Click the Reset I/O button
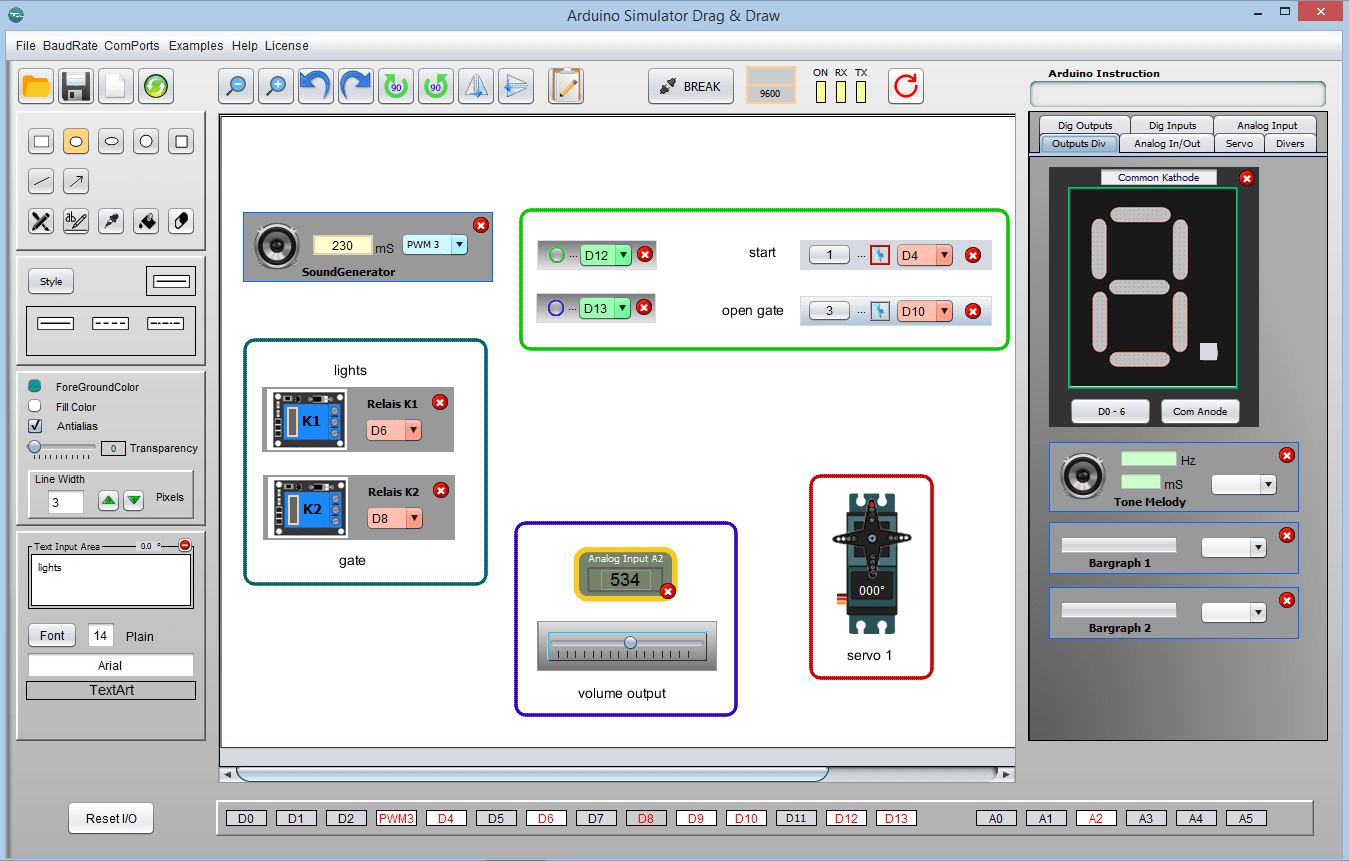 pos(110,818)
